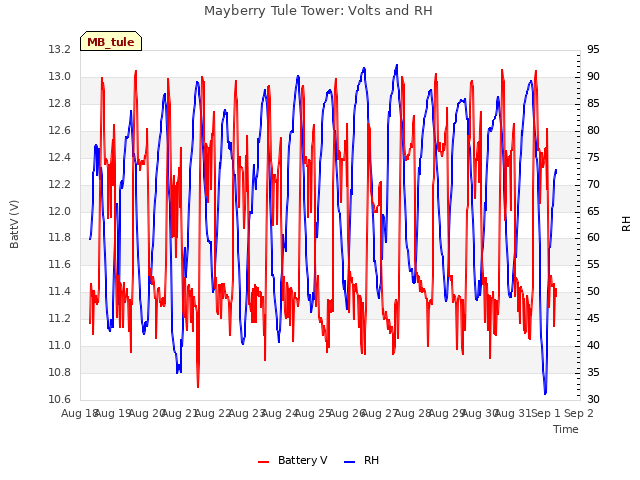
Task: Click the 30 RH tick label
Action: coord(593,400)
